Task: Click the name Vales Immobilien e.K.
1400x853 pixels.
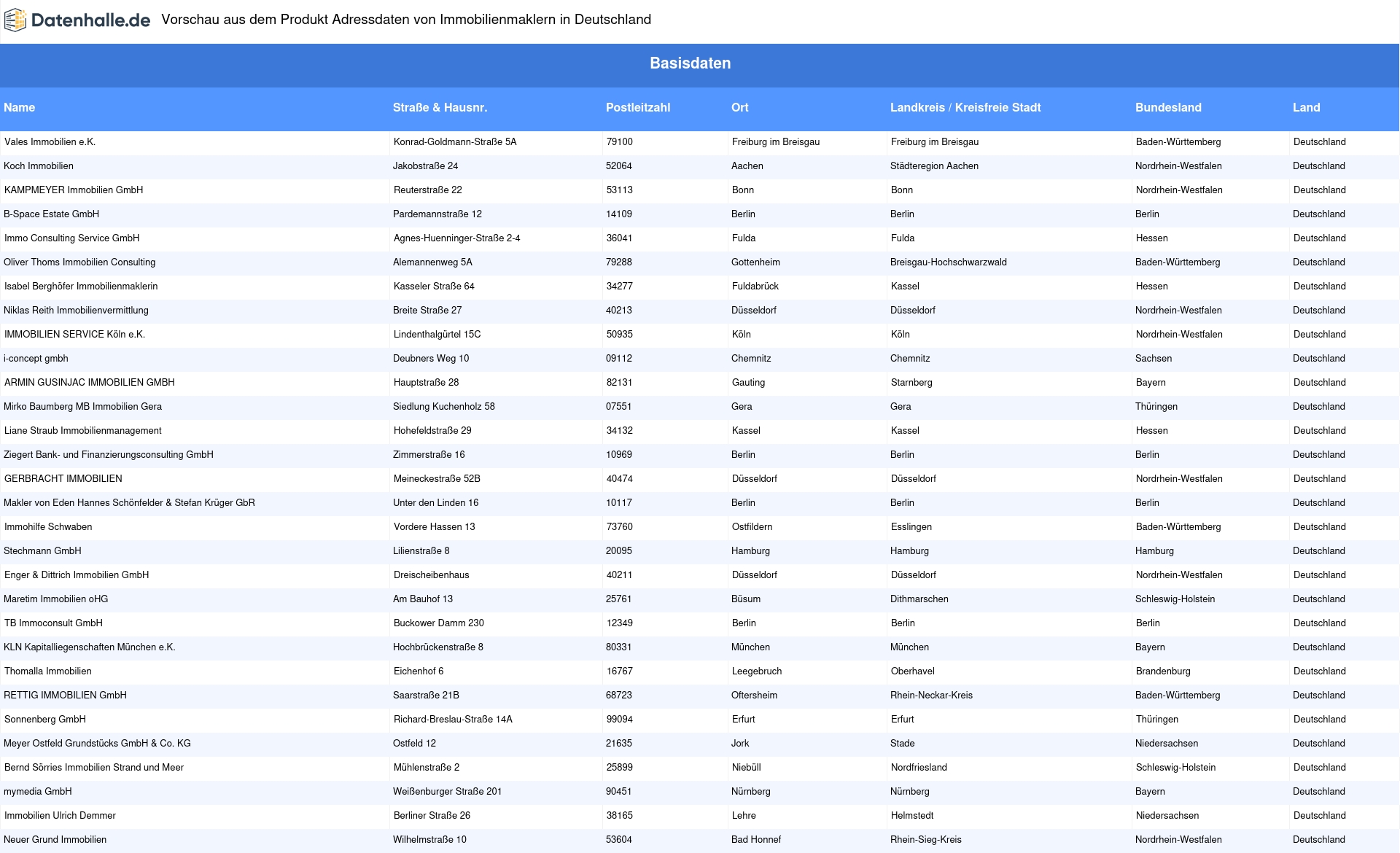Action: click(x=50, y=142)
